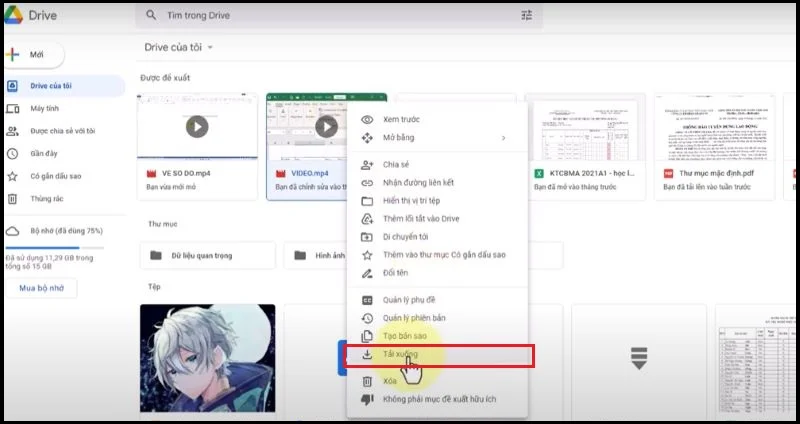
Task: Click the Google Drive logo
Action: (x=13, y=15)
